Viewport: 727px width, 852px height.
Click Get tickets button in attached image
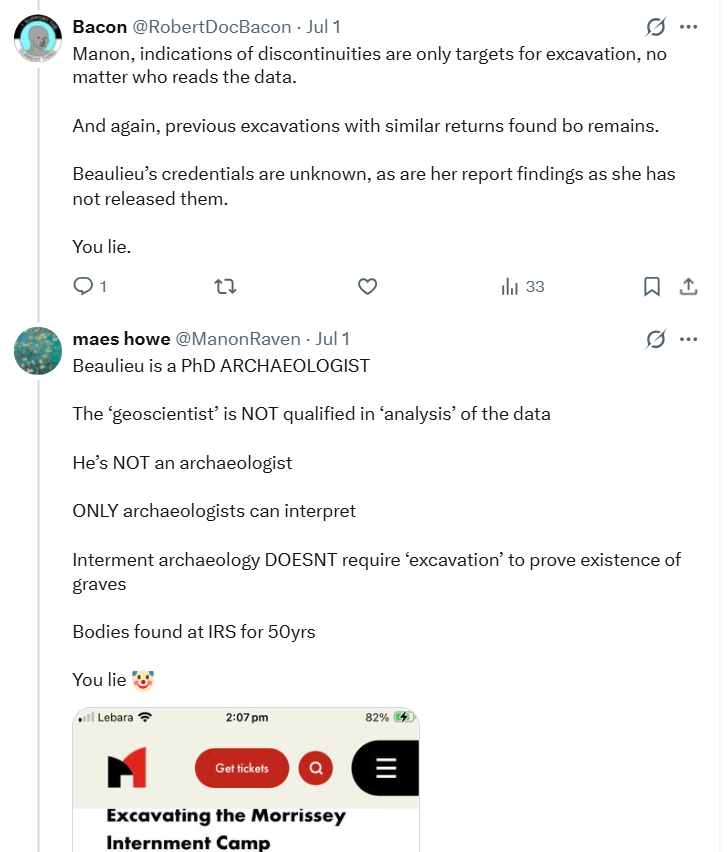pos(242,768)
